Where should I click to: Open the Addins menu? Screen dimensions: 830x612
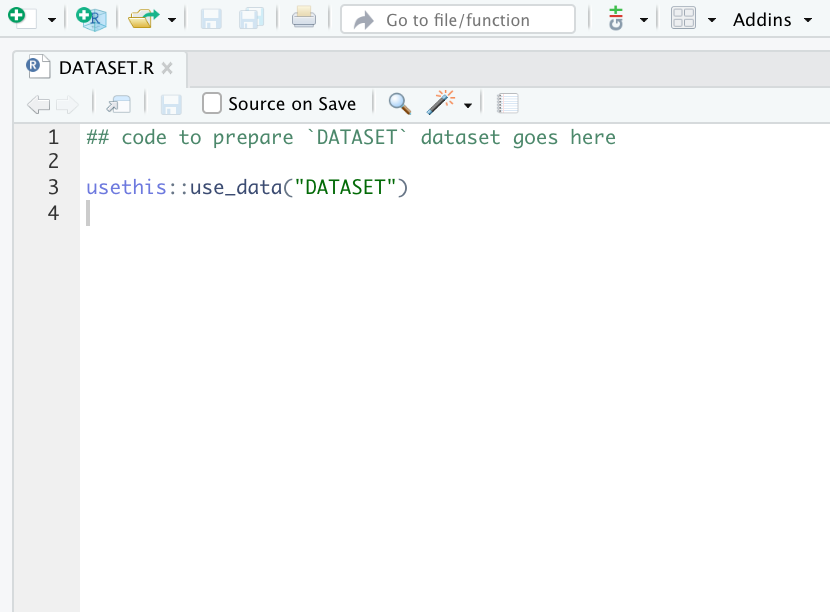point(772,20)
